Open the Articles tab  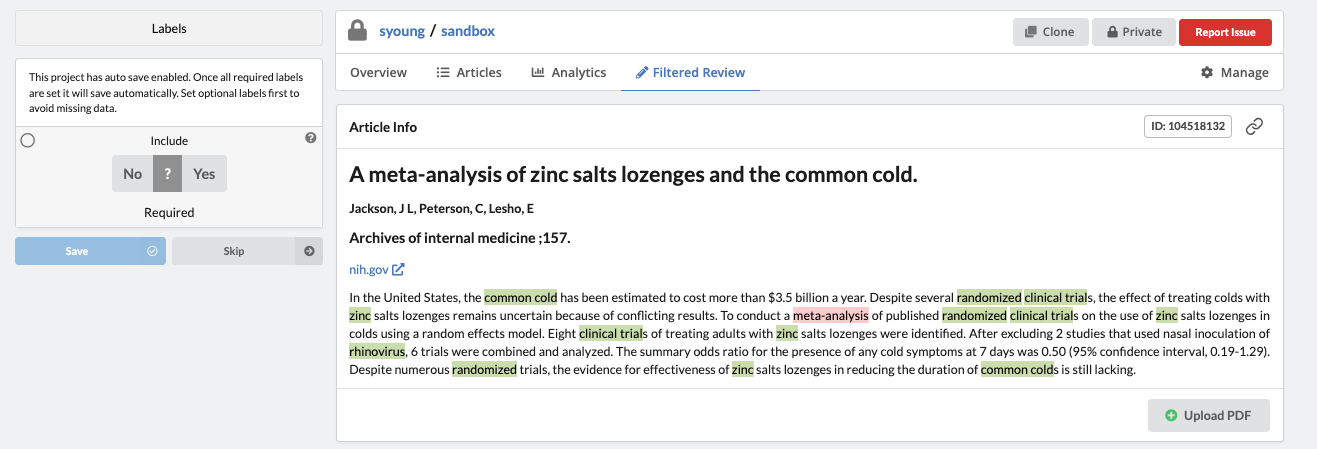coord(469,73)
